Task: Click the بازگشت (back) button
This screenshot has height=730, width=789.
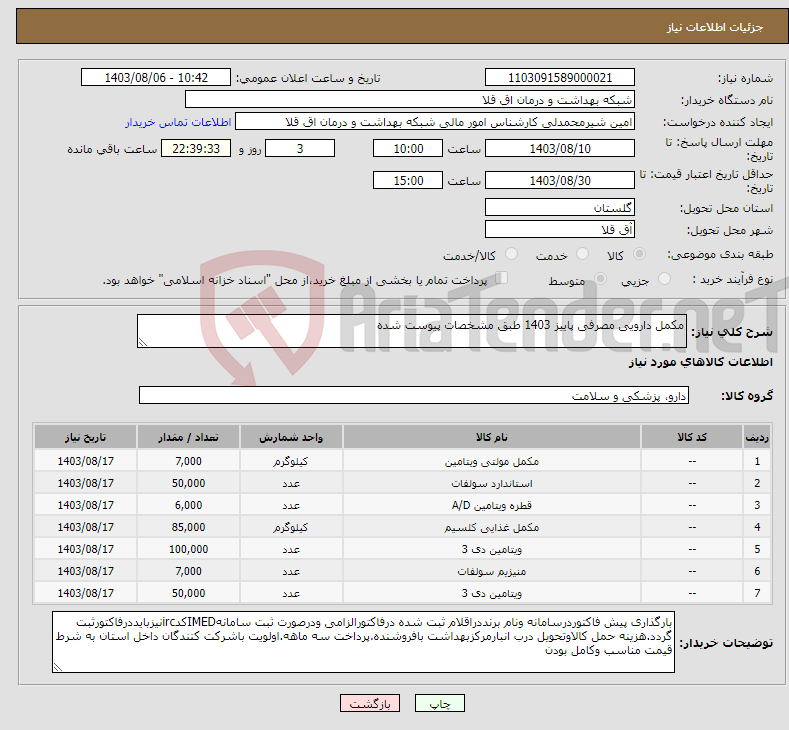Action: (370, 703)
